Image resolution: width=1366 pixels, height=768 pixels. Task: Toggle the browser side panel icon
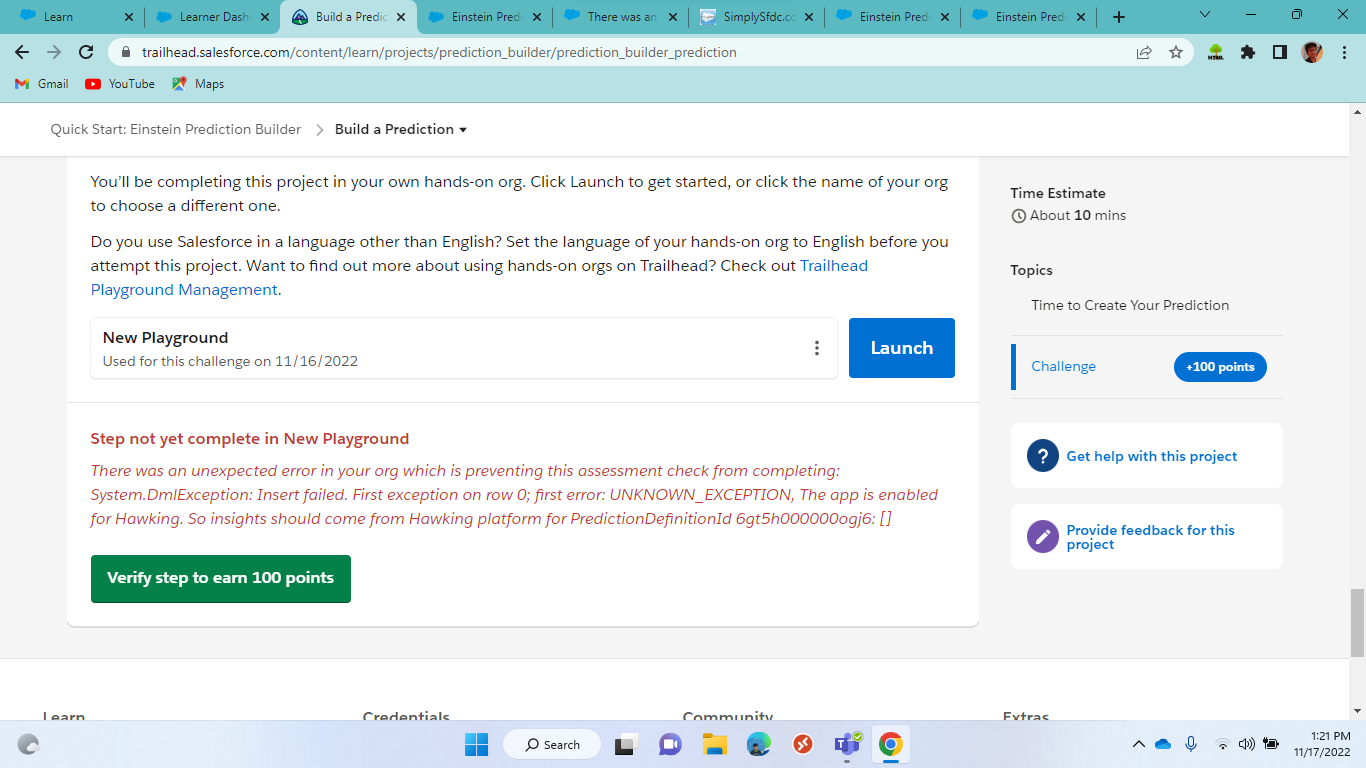[1280, 52]
